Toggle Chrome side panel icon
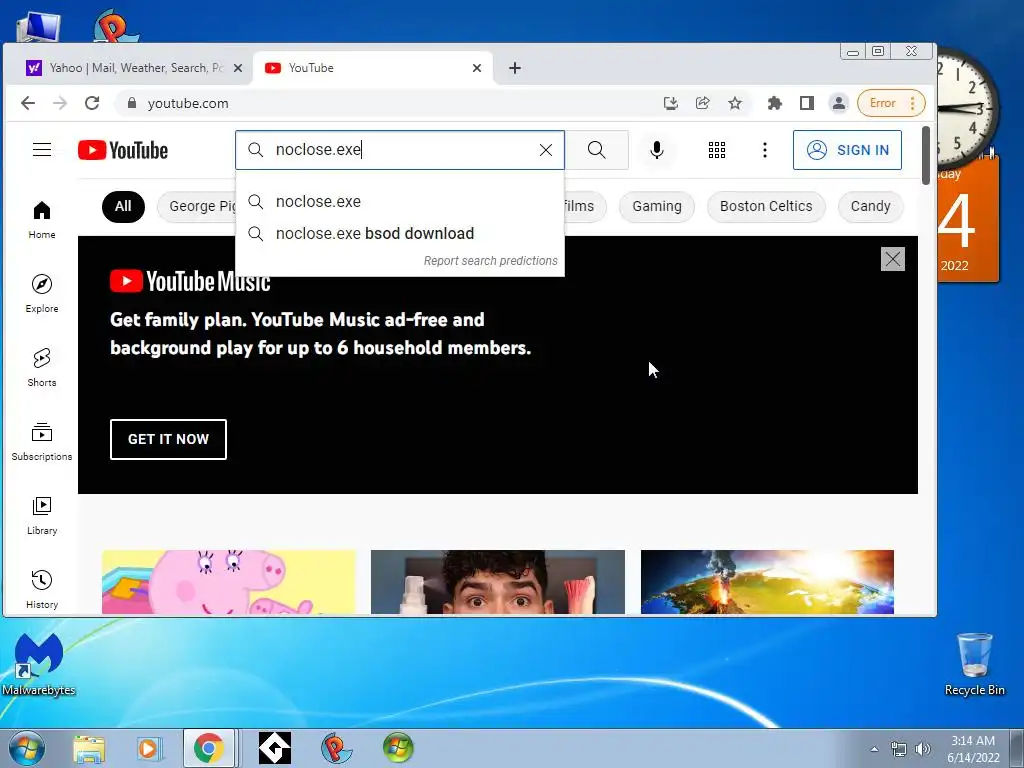 click(807, 103)
